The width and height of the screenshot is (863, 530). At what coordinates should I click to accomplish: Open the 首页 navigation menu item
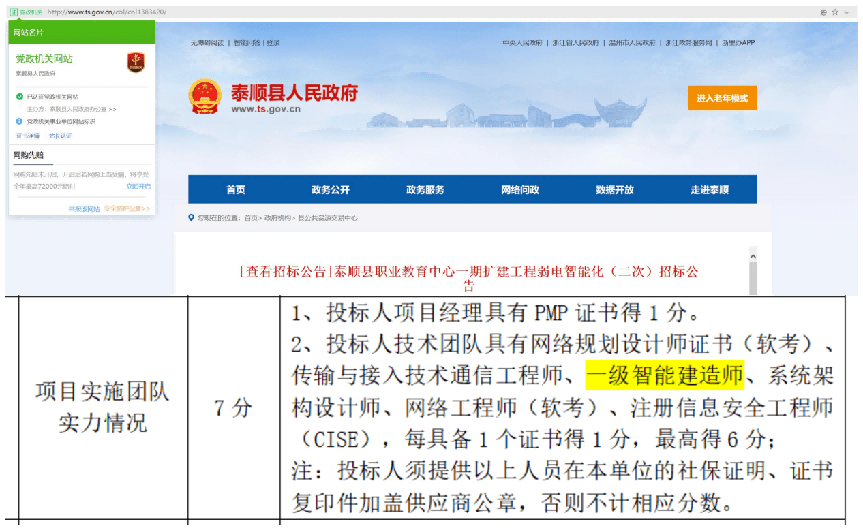coord(236,189)
